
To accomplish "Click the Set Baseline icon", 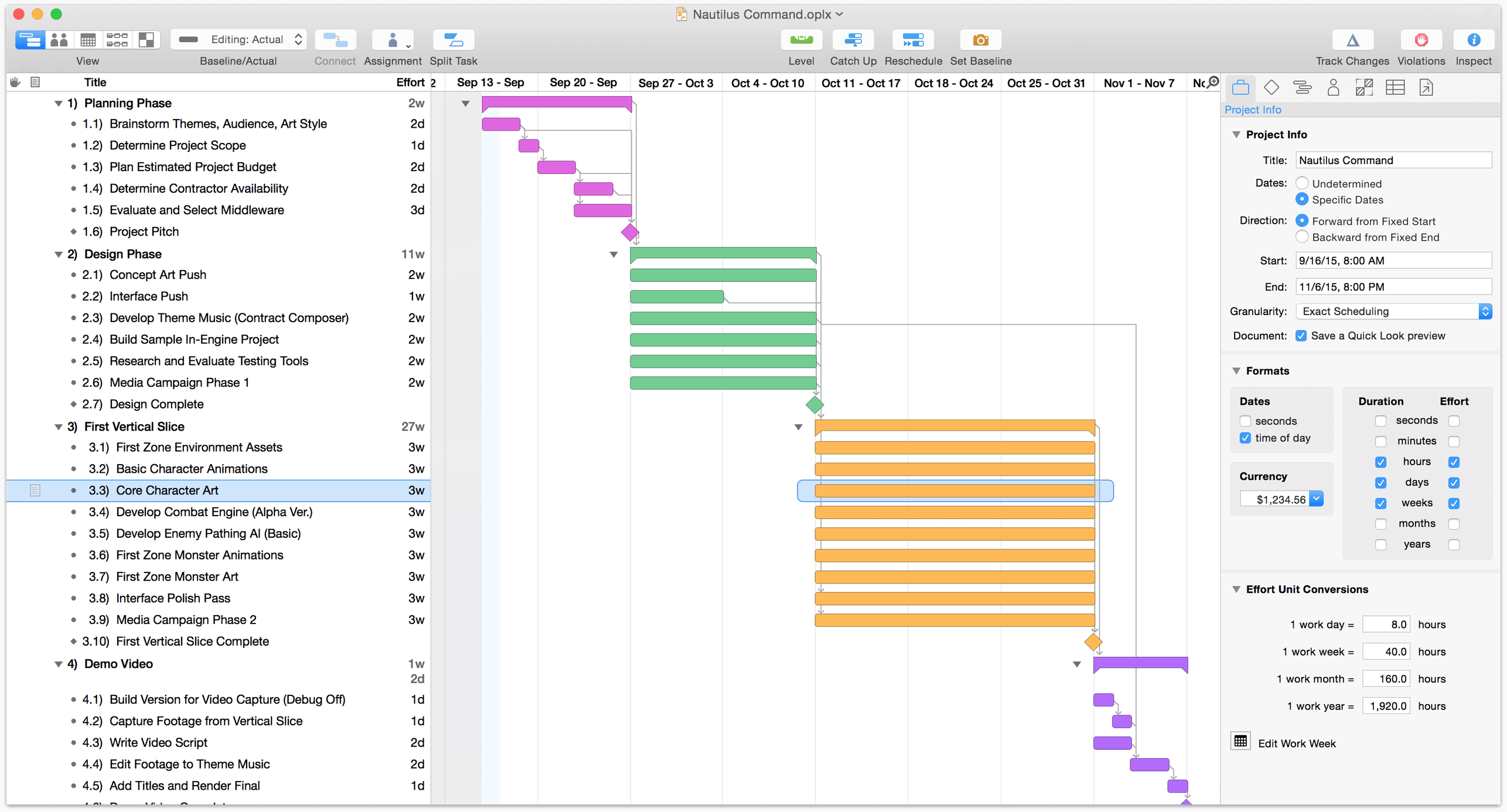I will pyautogui.click(x=980, y=40).
